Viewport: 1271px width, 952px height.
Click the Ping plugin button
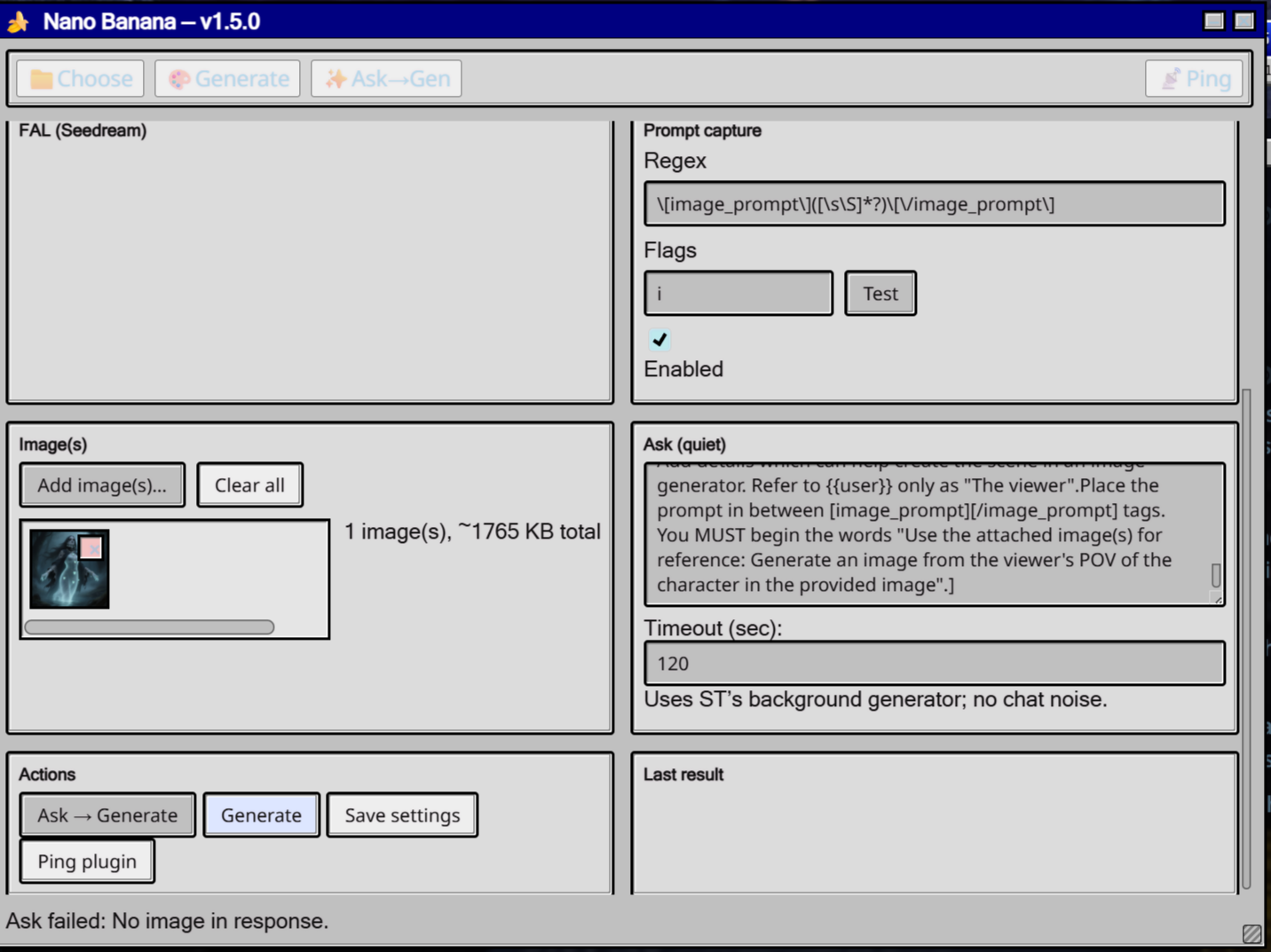click(x=87, y=862)
